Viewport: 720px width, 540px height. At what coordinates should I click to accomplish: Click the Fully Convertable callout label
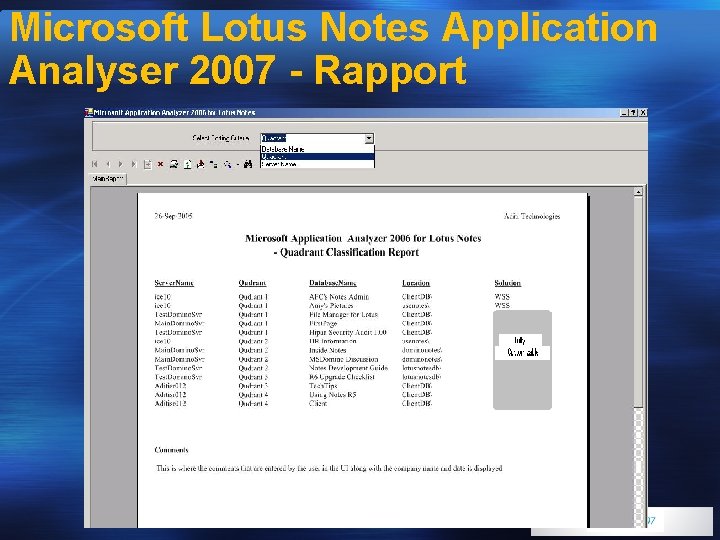[523, 347]
